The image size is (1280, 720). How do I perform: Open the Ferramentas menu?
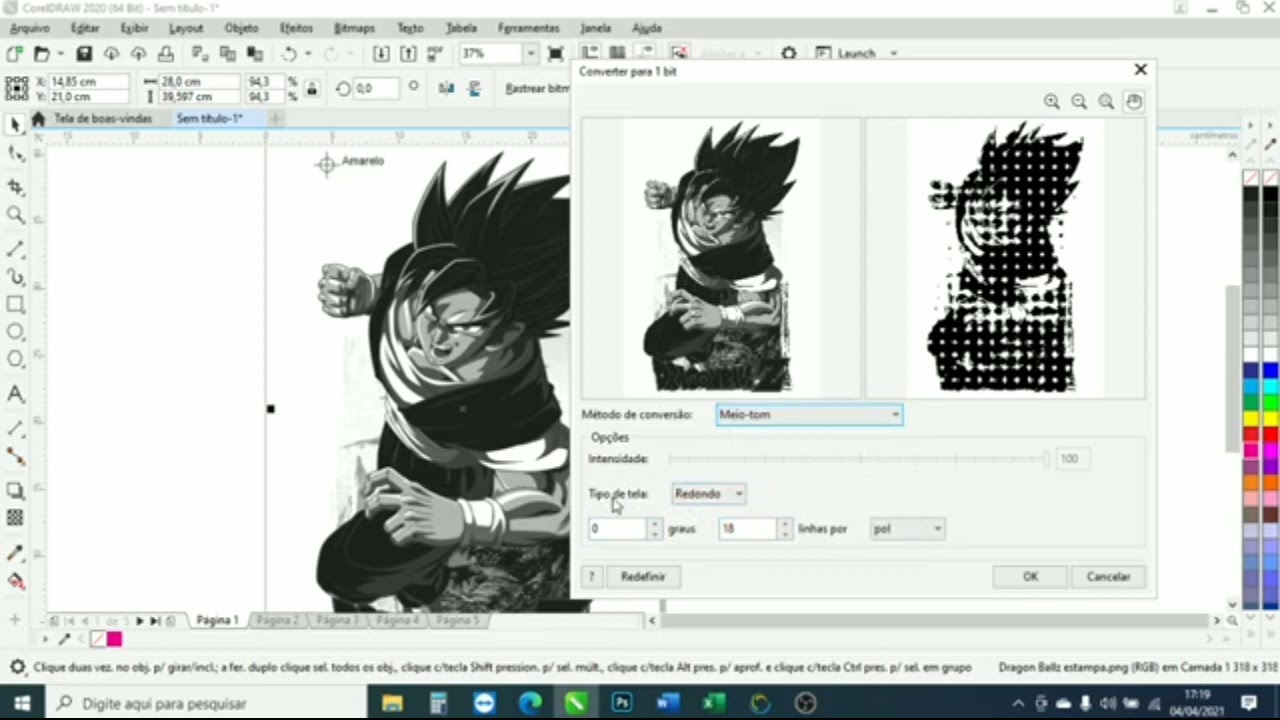point(528,28)
